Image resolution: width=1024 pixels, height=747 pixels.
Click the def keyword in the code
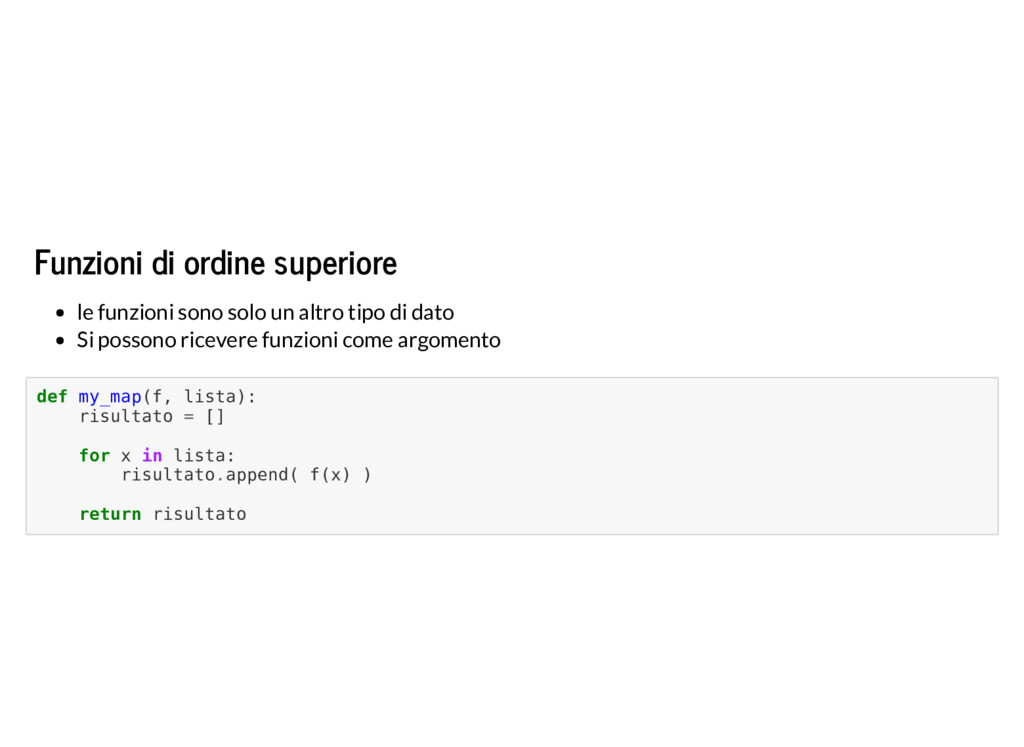coord(52,396)
